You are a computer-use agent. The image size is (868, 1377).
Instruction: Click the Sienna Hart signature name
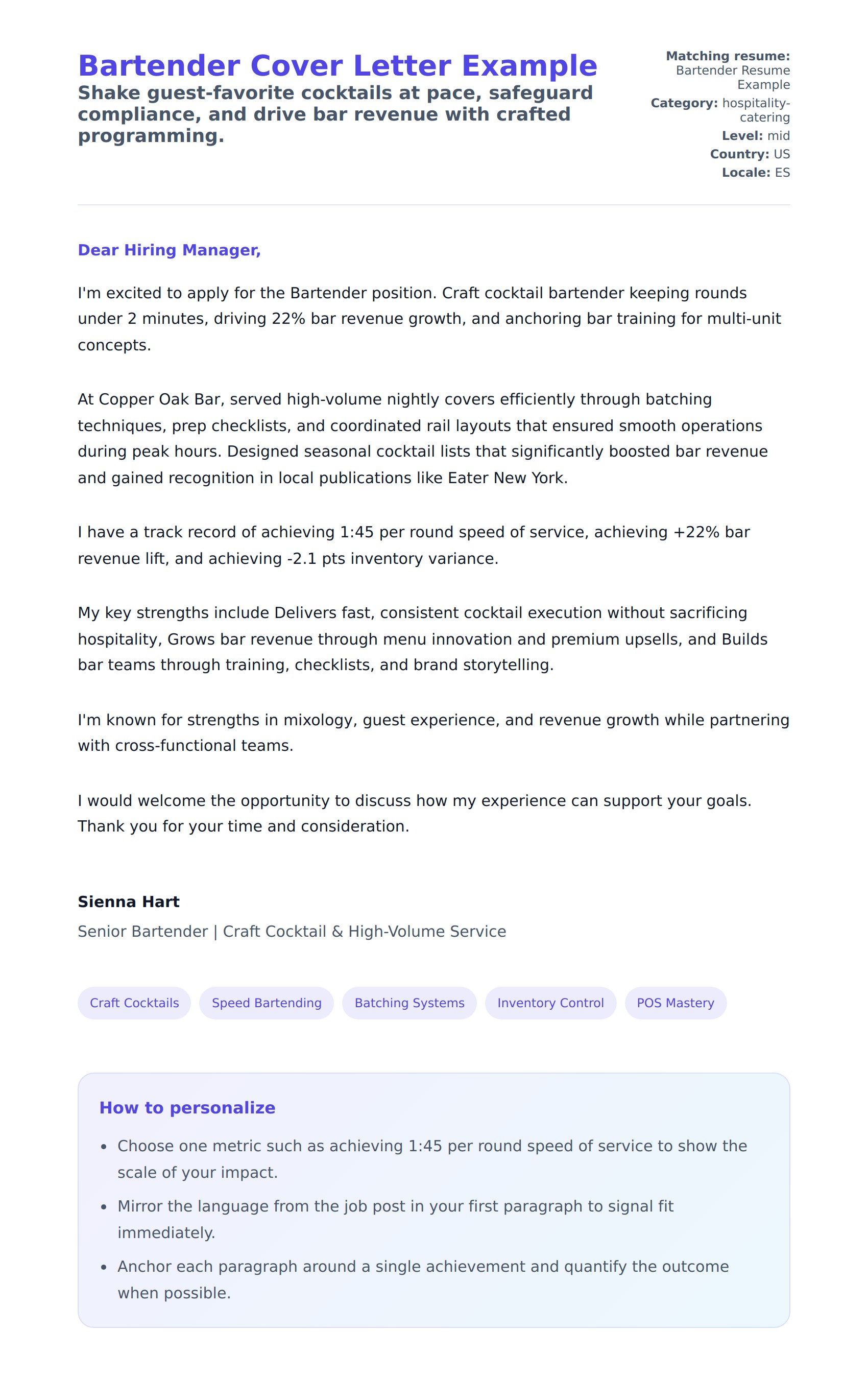(x=129, y=902)
